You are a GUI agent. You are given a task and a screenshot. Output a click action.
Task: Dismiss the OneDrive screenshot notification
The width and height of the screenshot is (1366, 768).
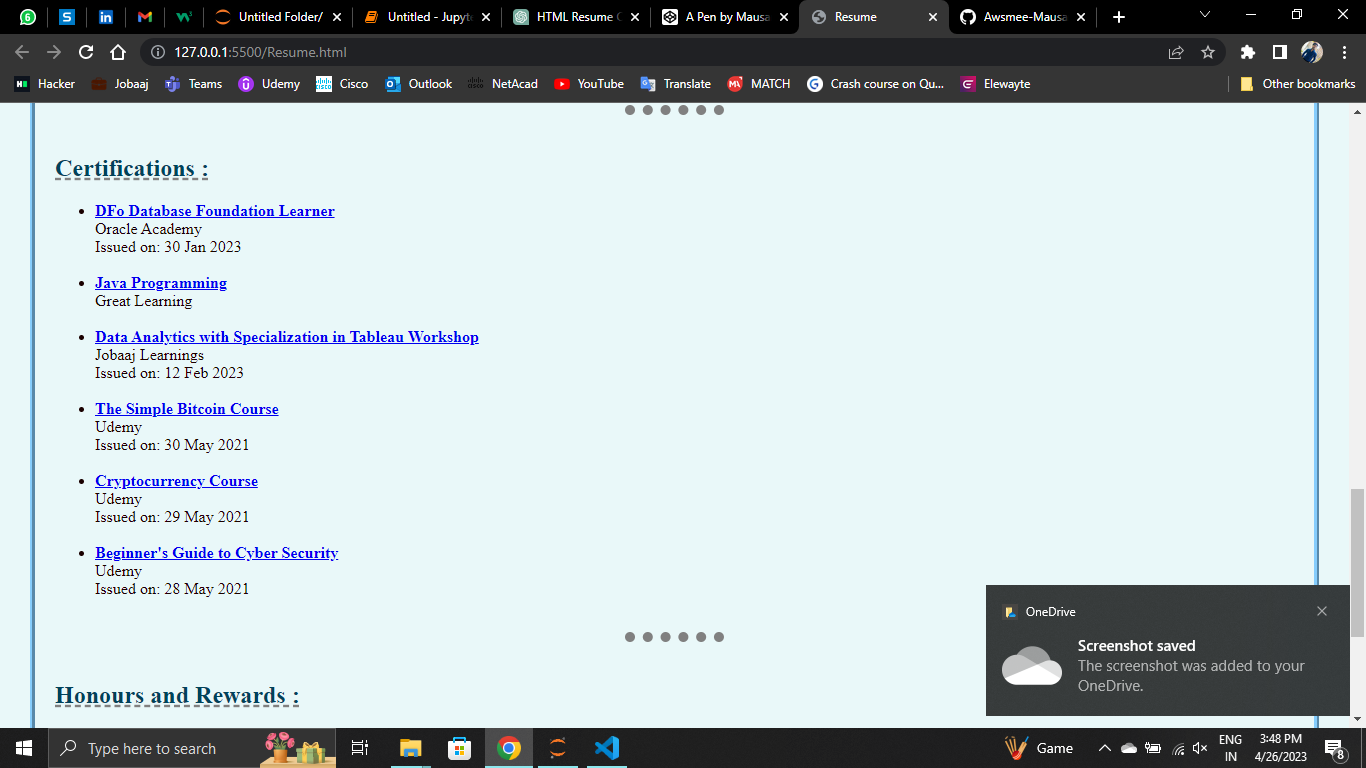1322,610
